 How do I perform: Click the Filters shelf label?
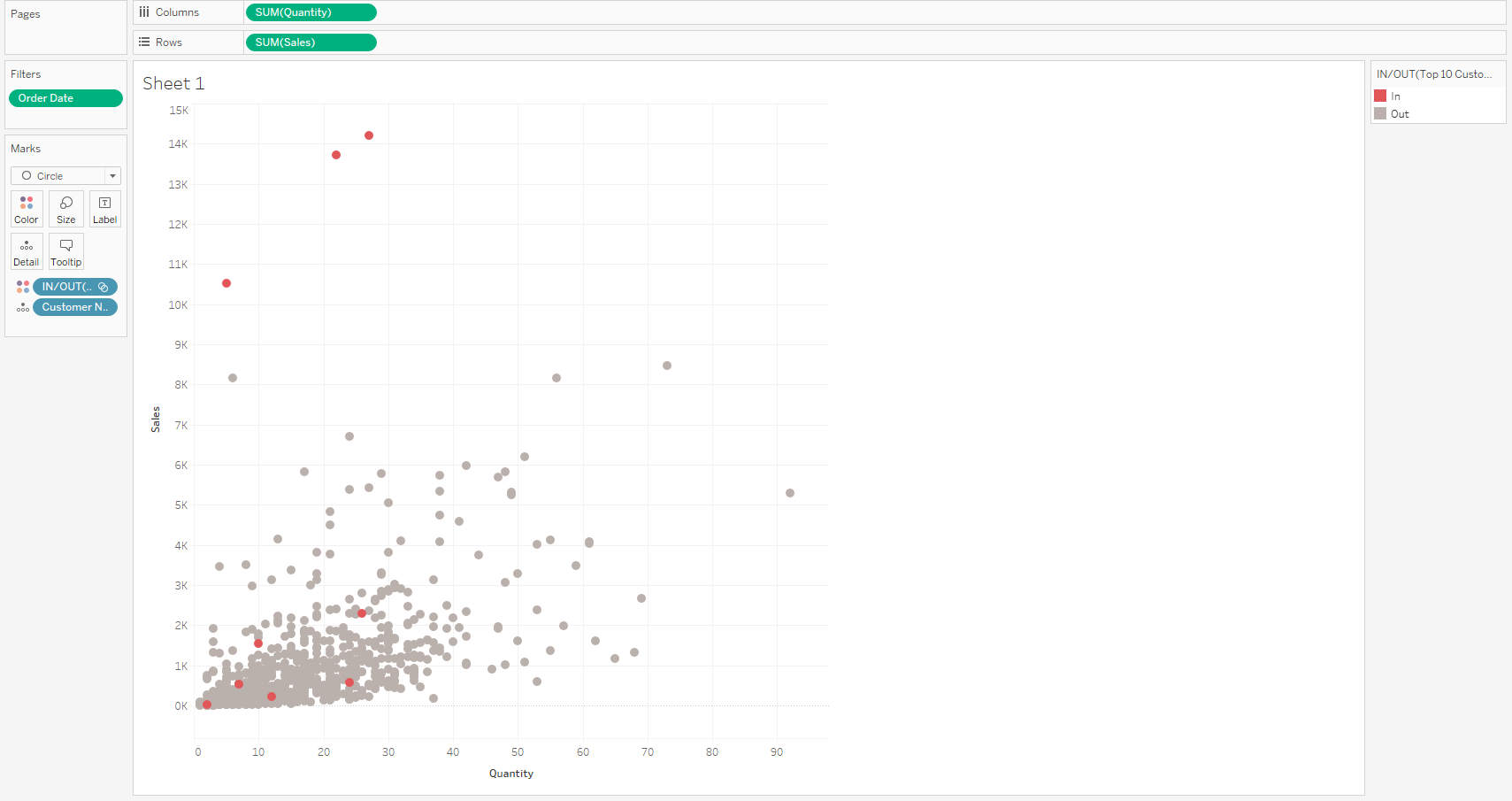[26, 74]
